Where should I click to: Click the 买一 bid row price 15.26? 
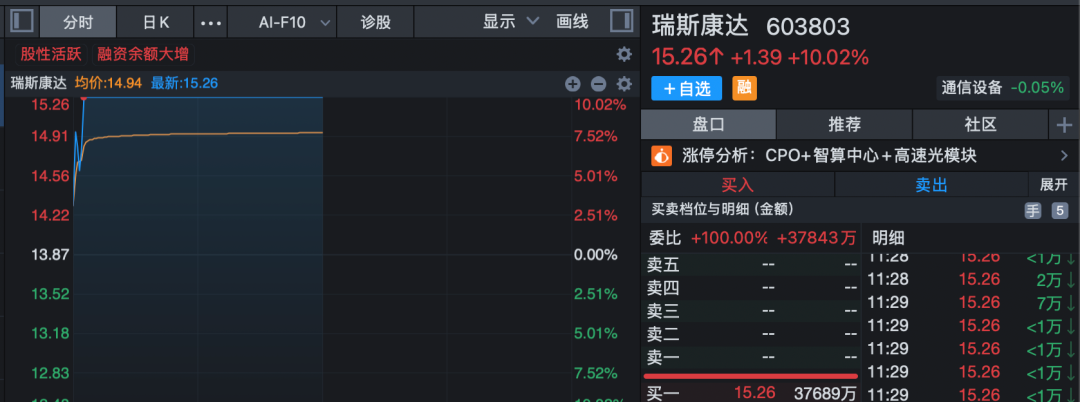(754, 393)
